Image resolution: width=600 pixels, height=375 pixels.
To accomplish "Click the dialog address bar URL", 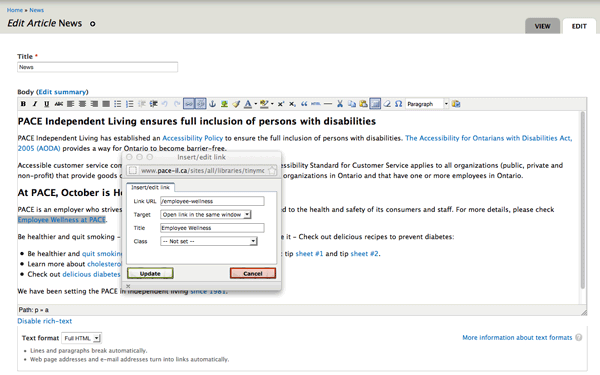I will click(202, 170).
